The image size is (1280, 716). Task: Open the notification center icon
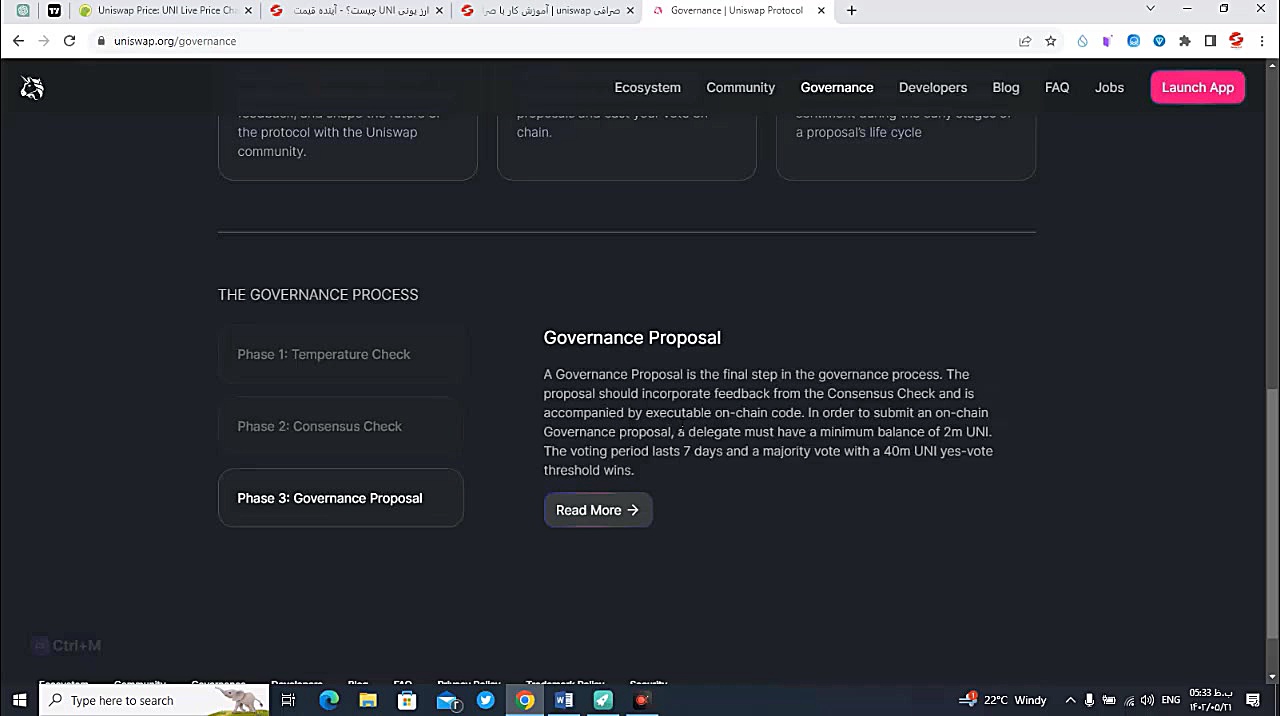click(1253, 700)
